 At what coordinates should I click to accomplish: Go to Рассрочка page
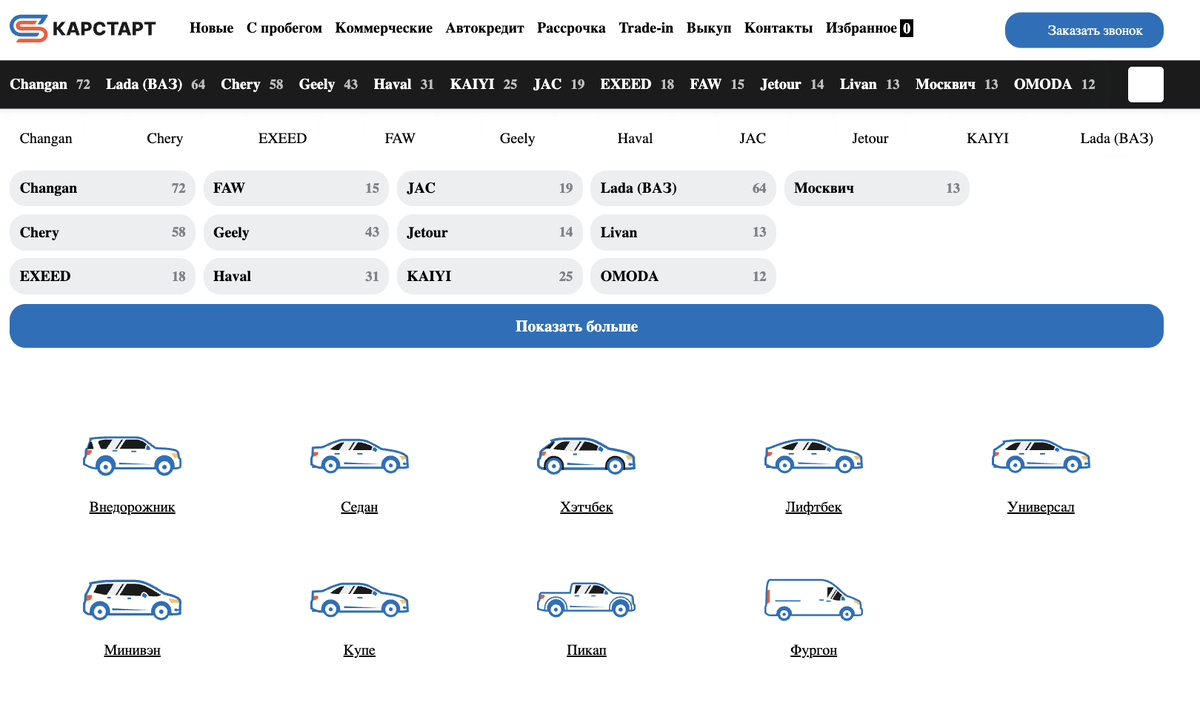pos(571,28)
